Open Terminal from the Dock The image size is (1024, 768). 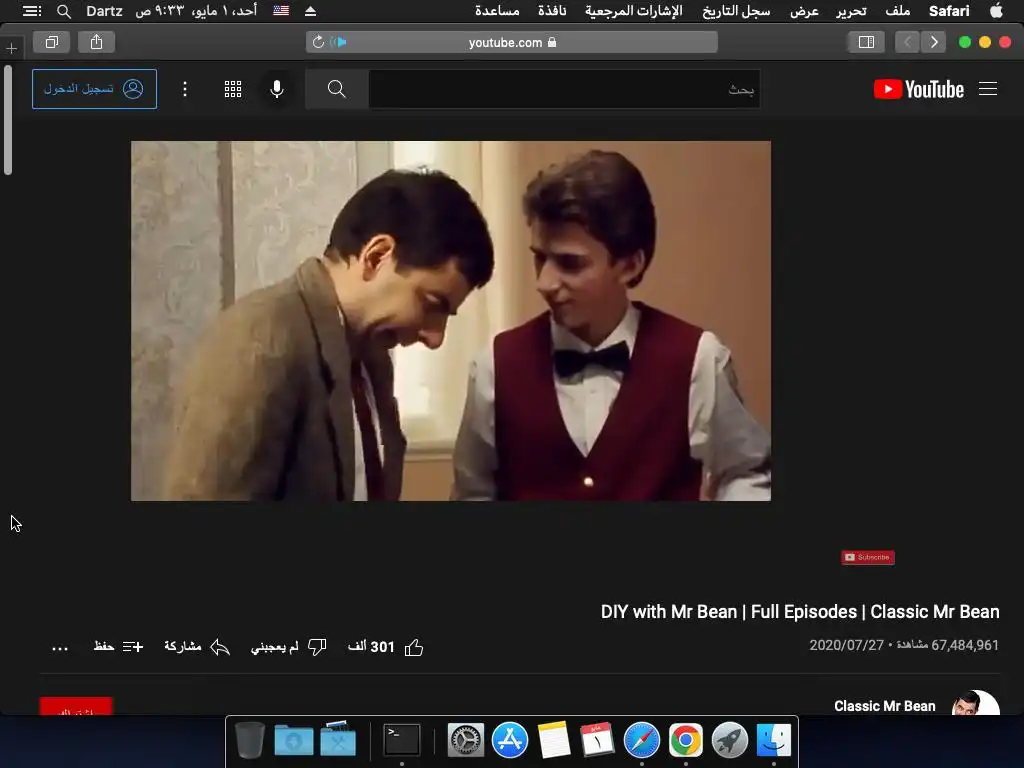point(402,740)
